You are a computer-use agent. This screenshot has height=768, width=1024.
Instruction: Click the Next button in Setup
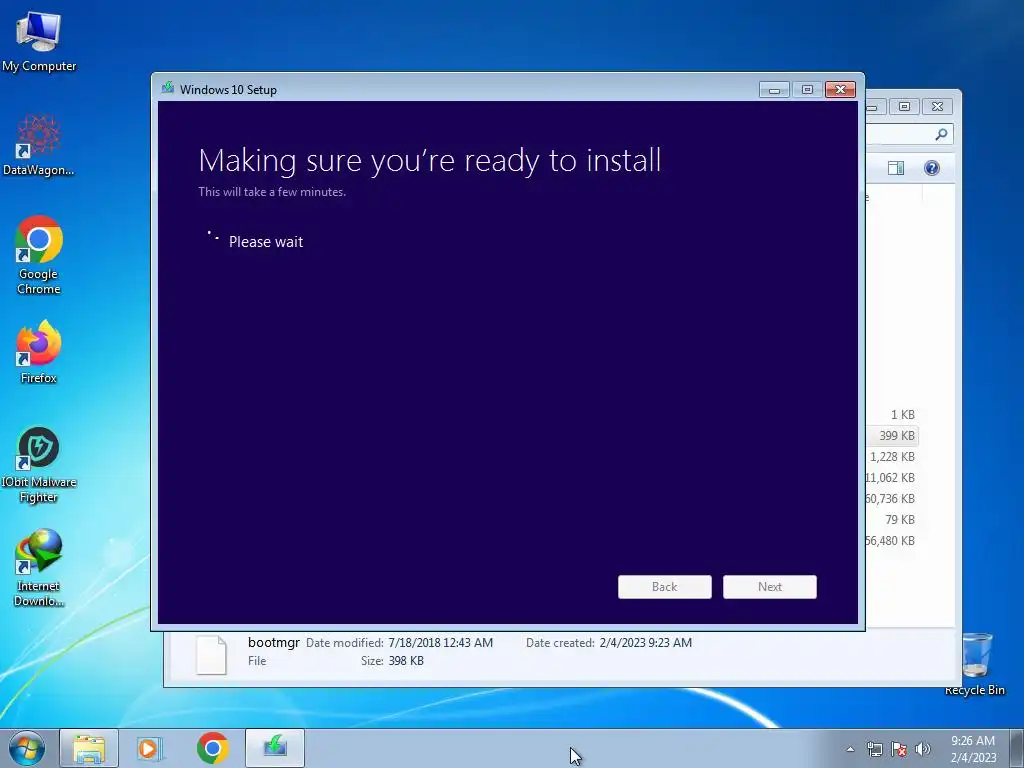[x=770, y=586]
